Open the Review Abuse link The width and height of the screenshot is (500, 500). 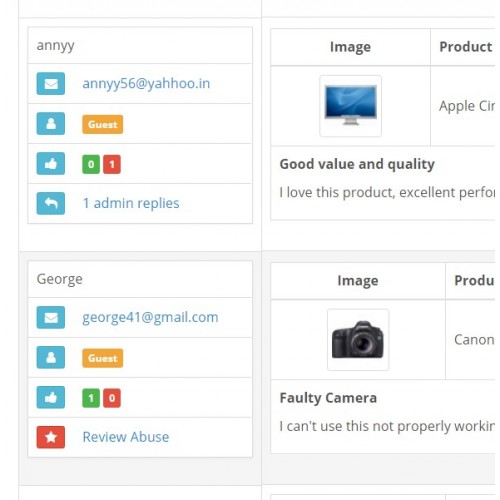[126, 437]
